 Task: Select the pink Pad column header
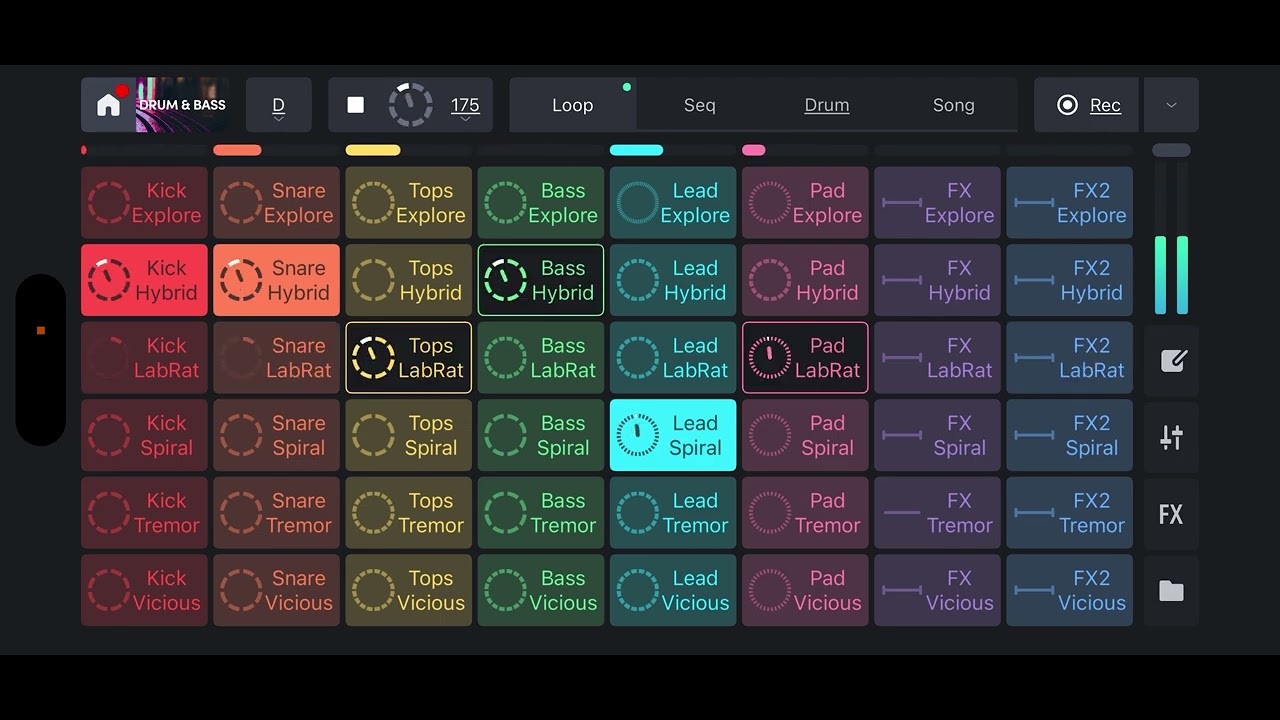point(754,150)
